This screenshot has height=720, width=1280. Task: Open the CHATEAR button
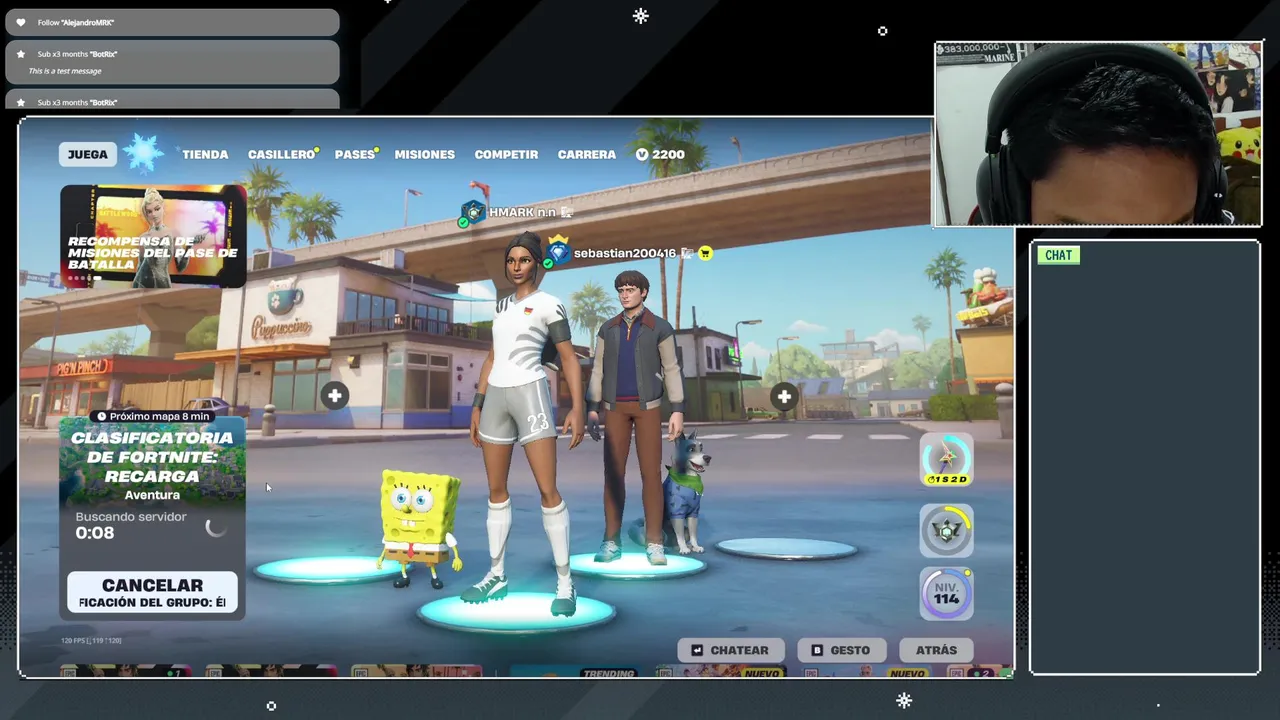(730, 650)
